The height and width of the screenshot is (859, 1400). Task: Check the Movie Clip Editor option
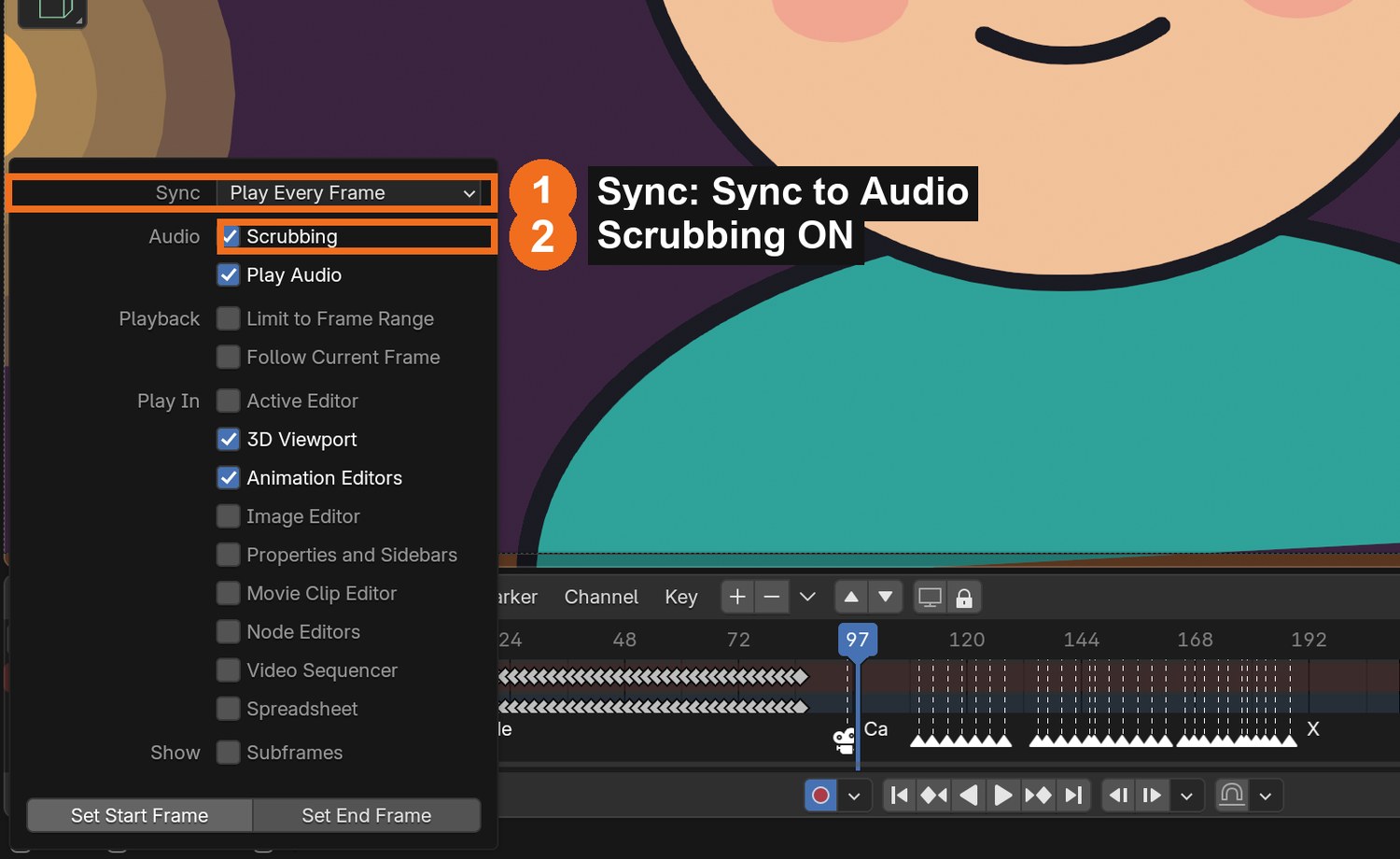click(229, 594)
